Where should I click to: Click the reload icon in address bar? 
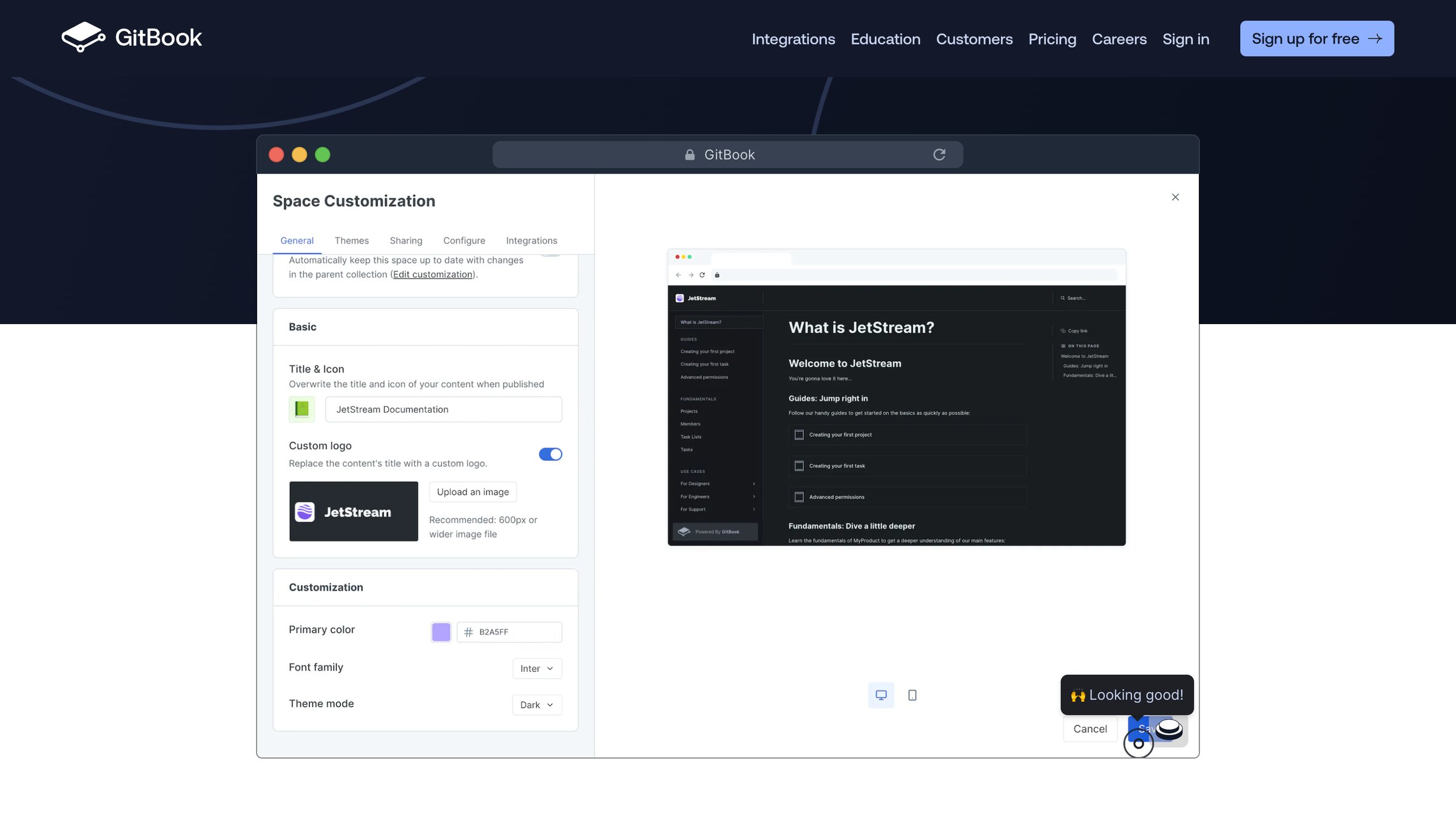click(939, 155)
